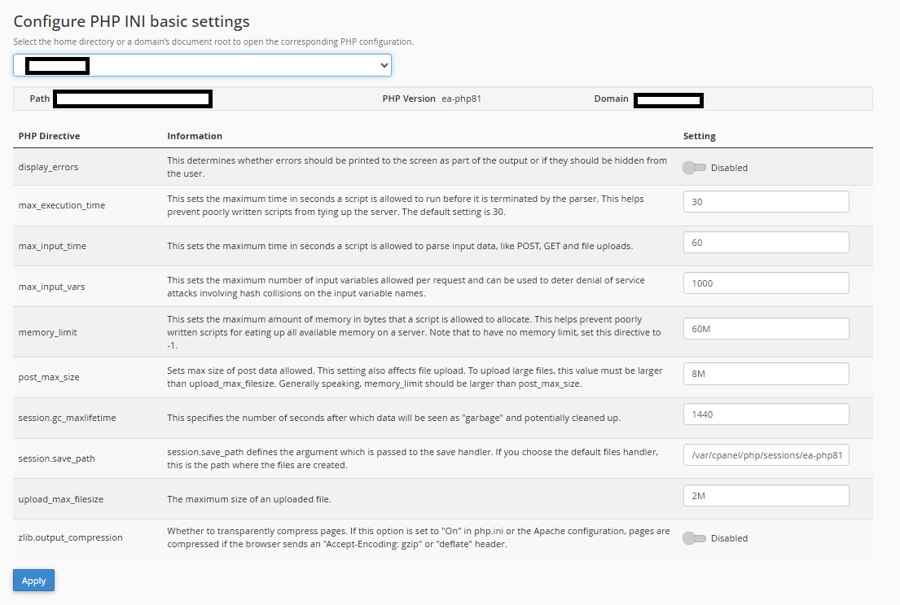The height and width of the screenshot is (605, 900).
Task: Click the Path label
Action: click(x=40, y=99)
